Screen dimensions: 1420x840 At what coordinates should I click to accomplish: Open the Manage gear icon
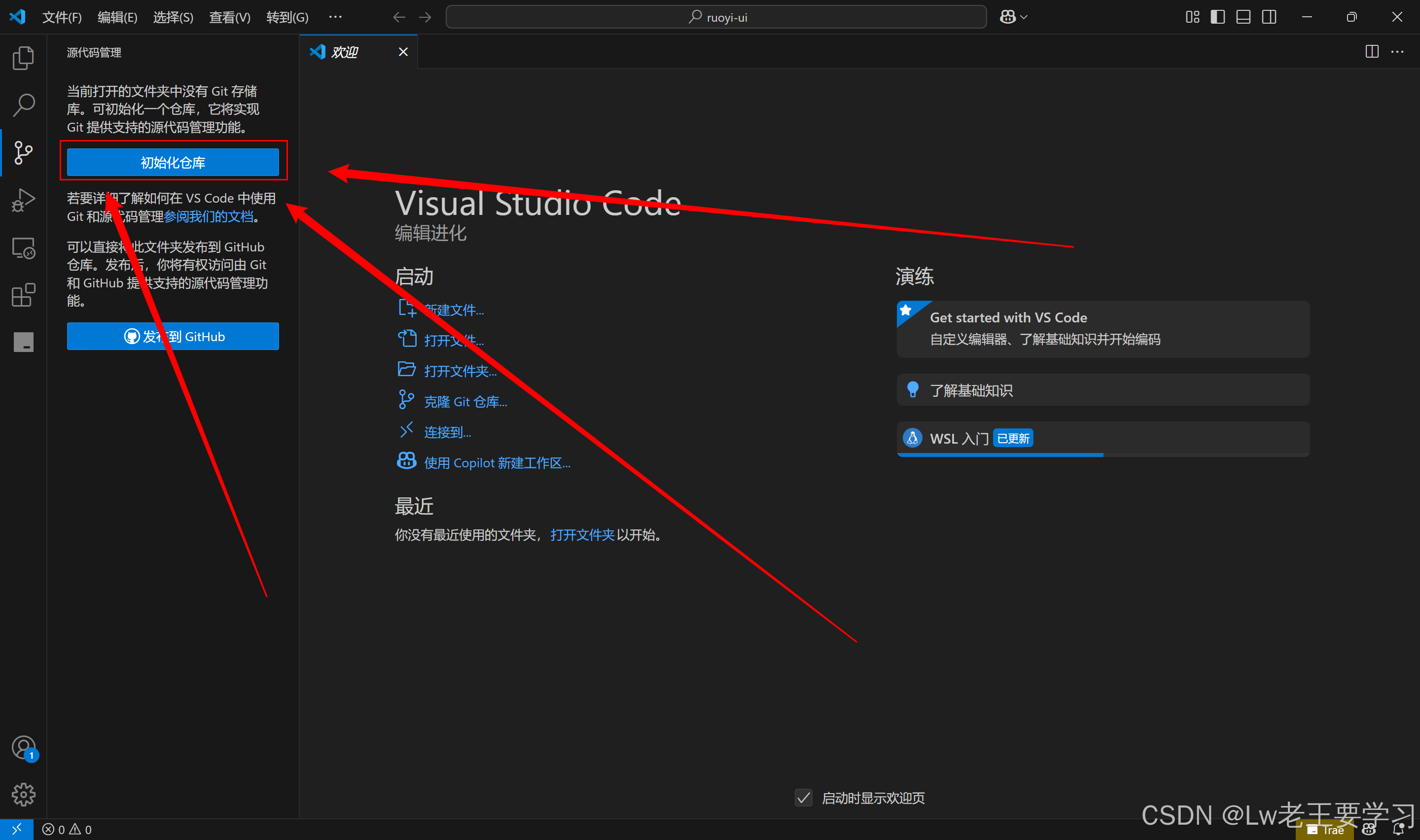click(x=23, y=795)
